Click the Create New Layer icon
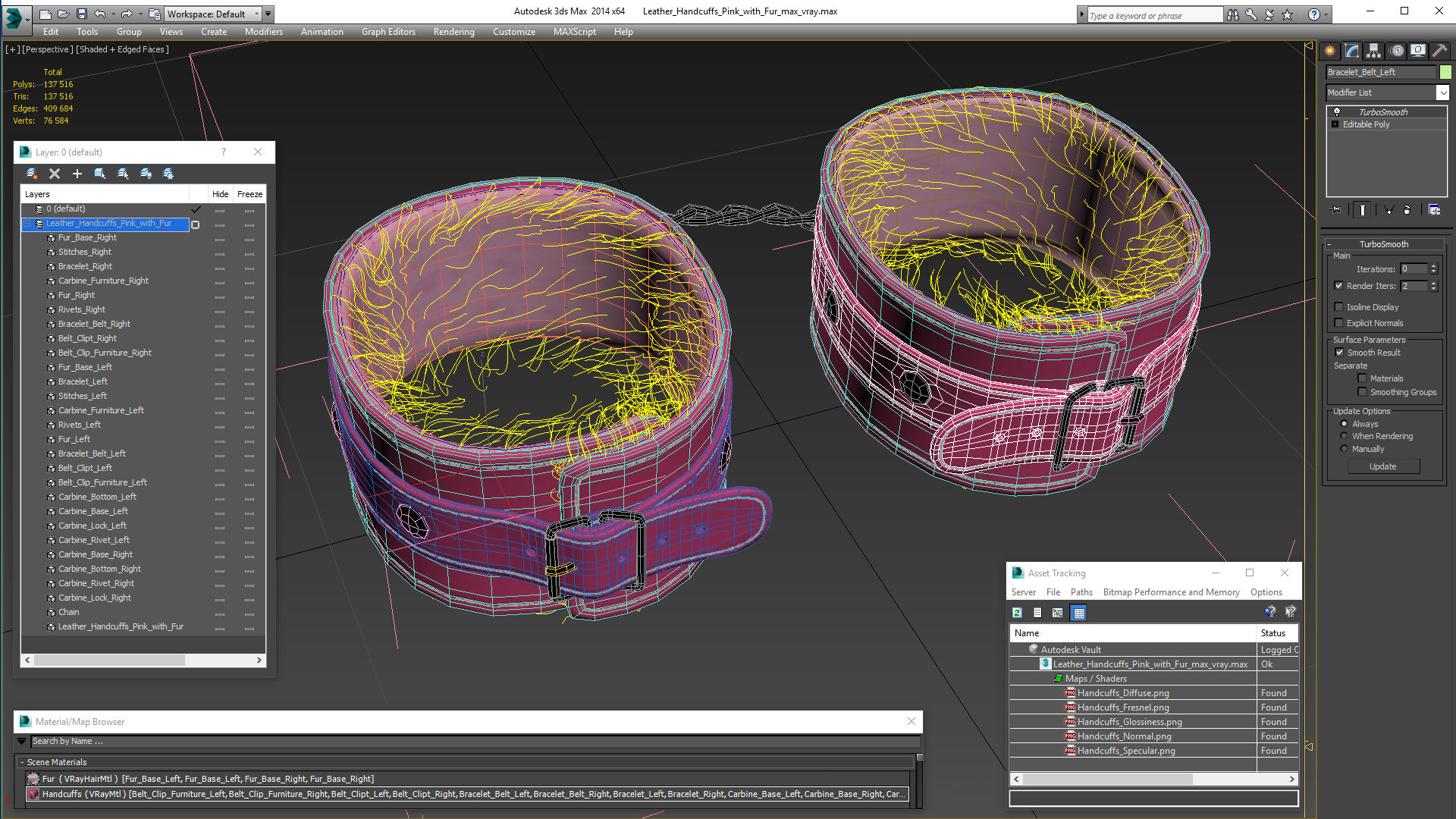1456x819 pixels. [32, 174]
